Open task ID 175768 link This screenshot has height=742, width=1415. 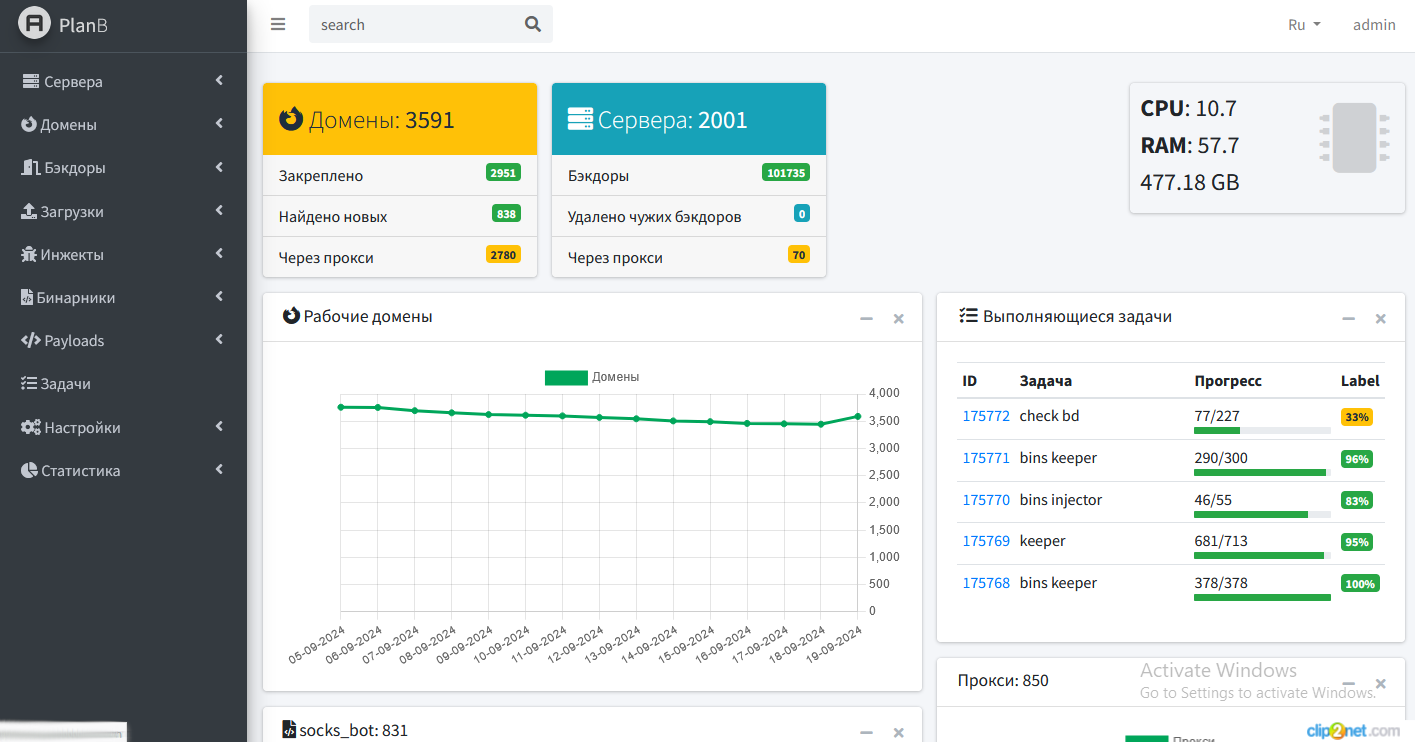pyautogui.click(x=986, y=583)
